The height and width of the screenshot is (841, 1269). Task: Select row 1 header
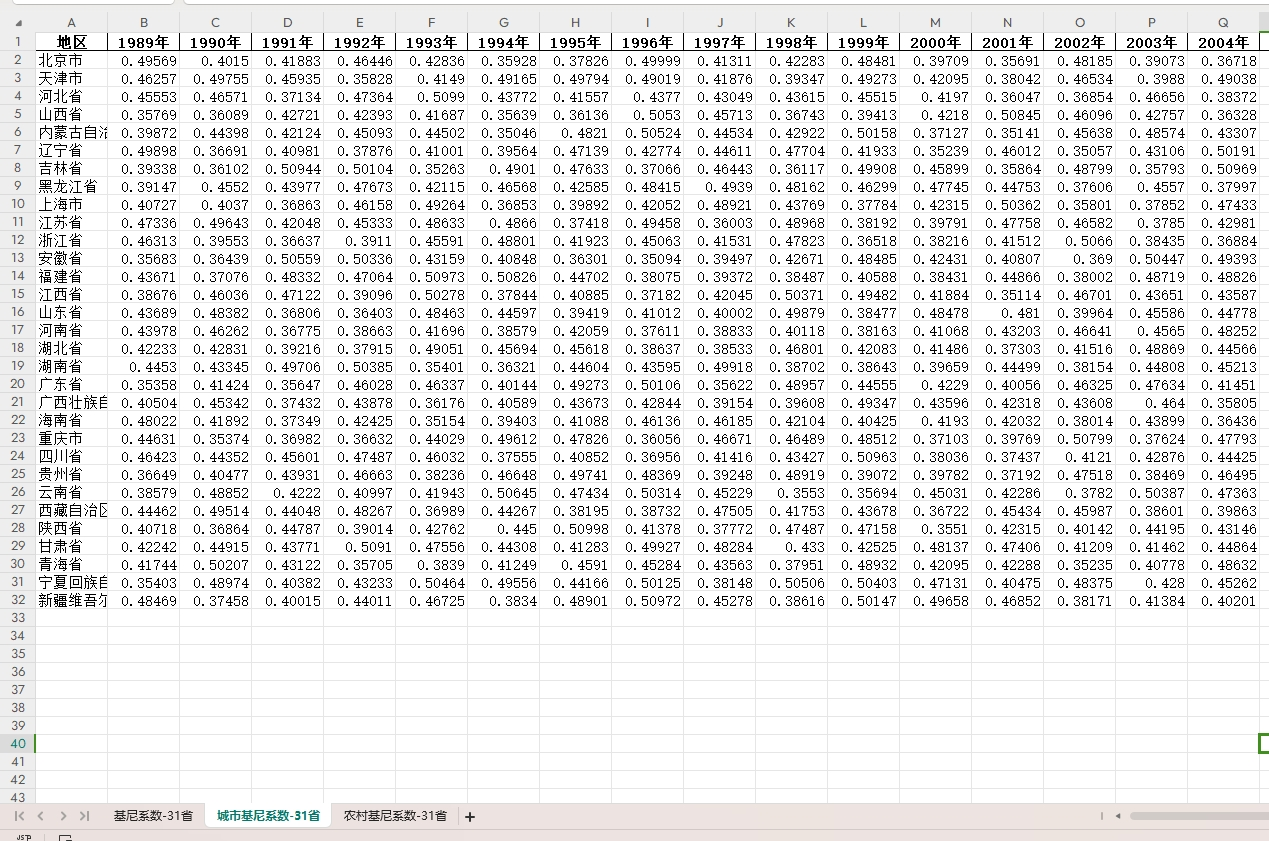[x=18, y=42]
